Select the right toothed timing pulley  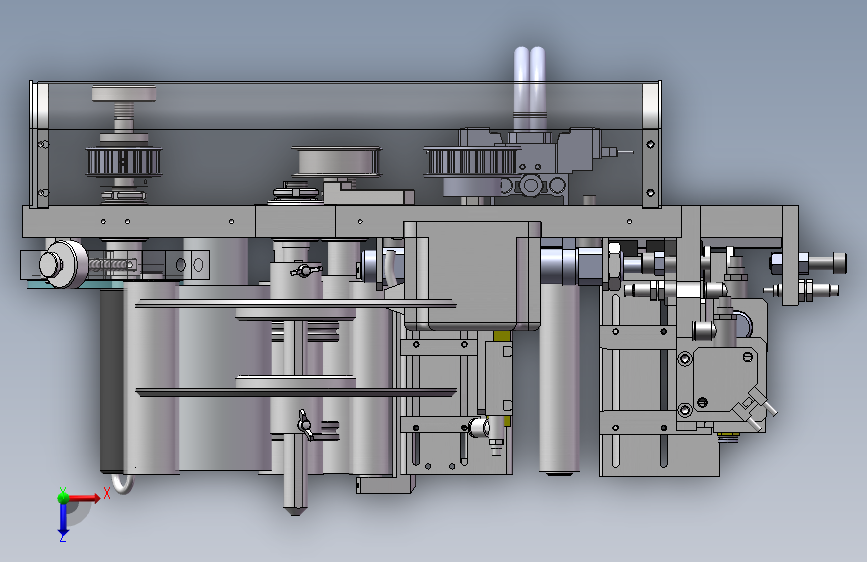(x=471, y=162)
